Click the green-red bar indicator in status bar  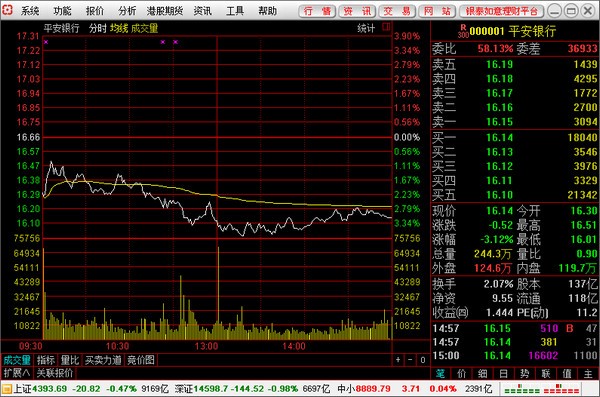click(541, 389)
